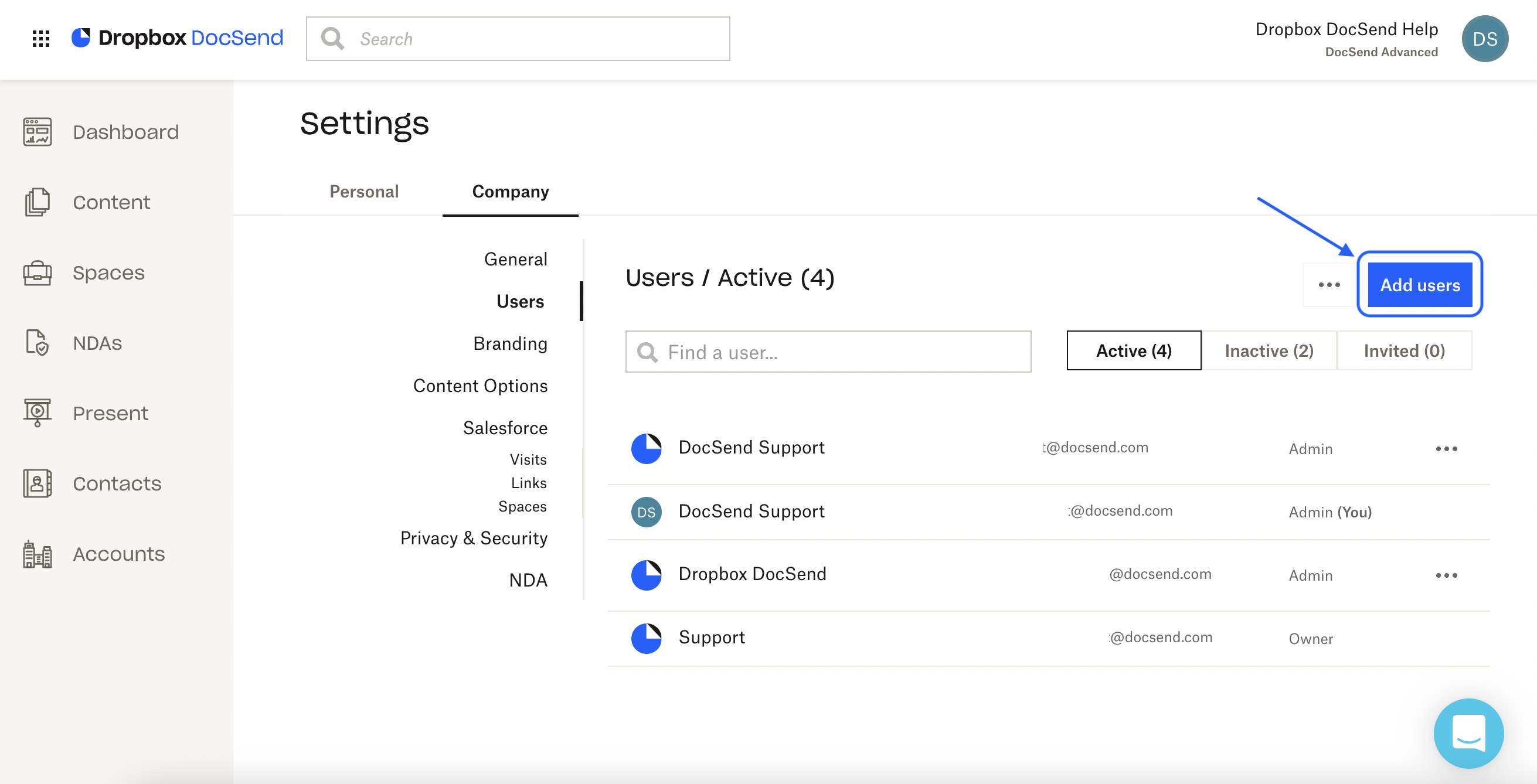Open the ellipsis menu near Add users
This screenshot has width=1537, height=784.
click(1329, 285)
